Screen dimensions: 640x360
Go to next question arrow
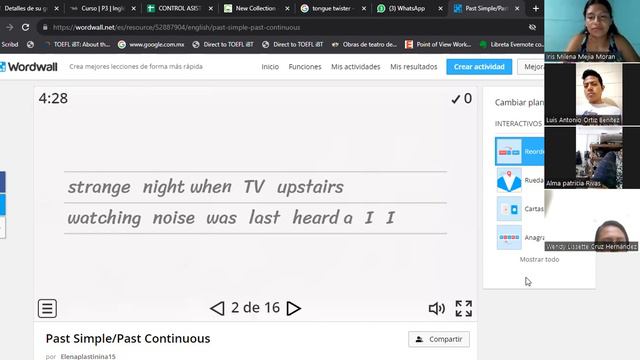293,308
